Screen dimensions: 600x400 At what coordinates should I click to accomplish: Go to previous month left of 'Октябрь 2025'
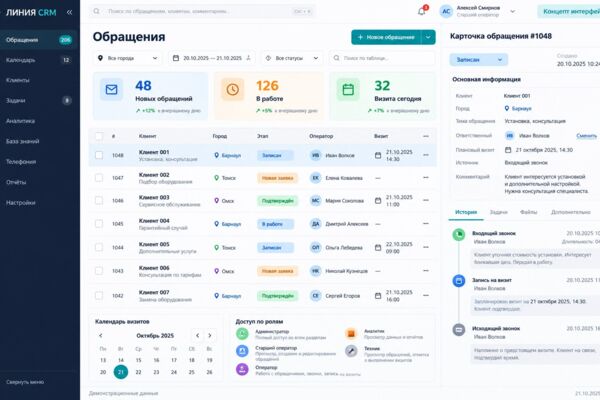[x=101, y=336]
